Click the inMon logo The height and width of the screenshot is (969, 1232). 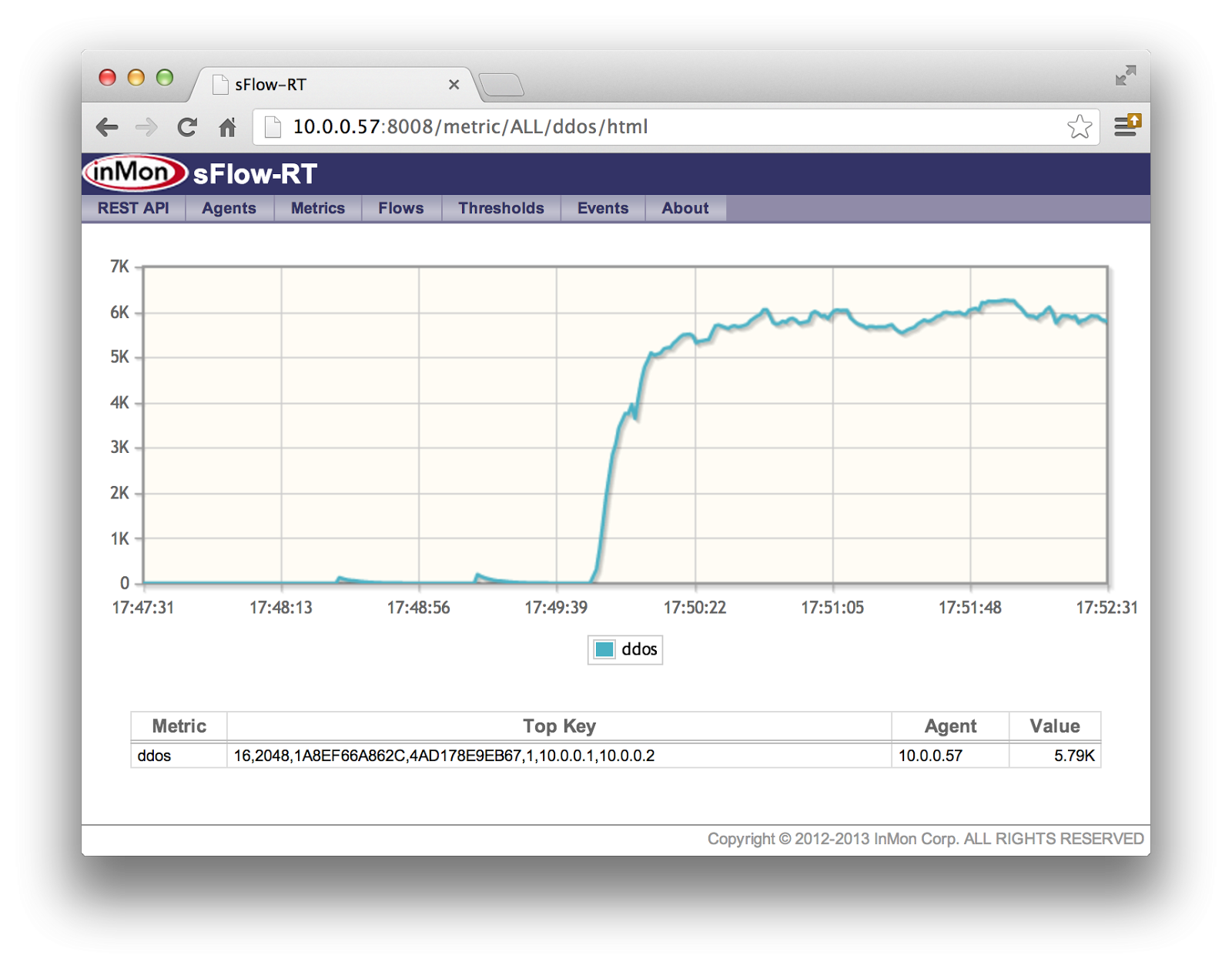coord(136,173)
